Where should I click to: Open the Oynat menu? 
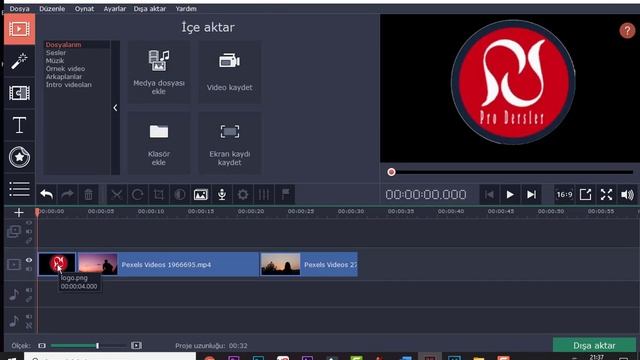[x=84, y=9]
